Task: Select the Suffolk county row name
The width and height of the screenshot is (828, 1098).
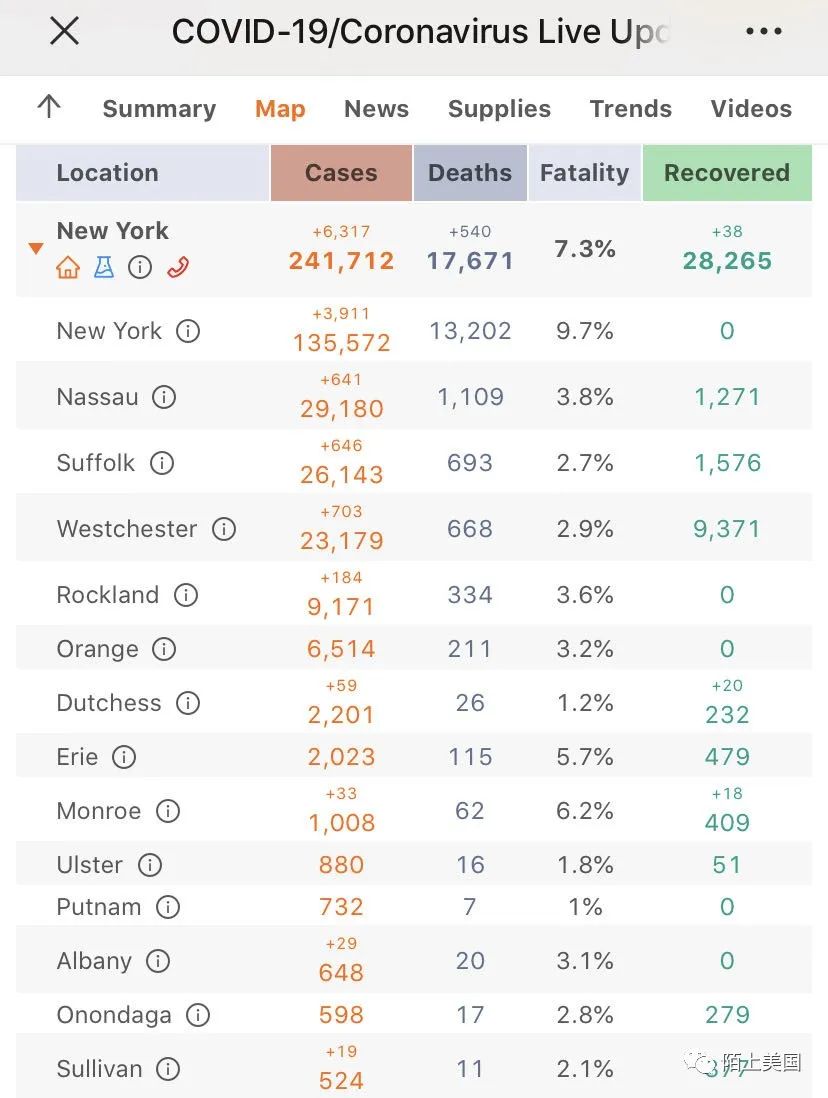Action: pyautogui.click(x=96, y=463)
